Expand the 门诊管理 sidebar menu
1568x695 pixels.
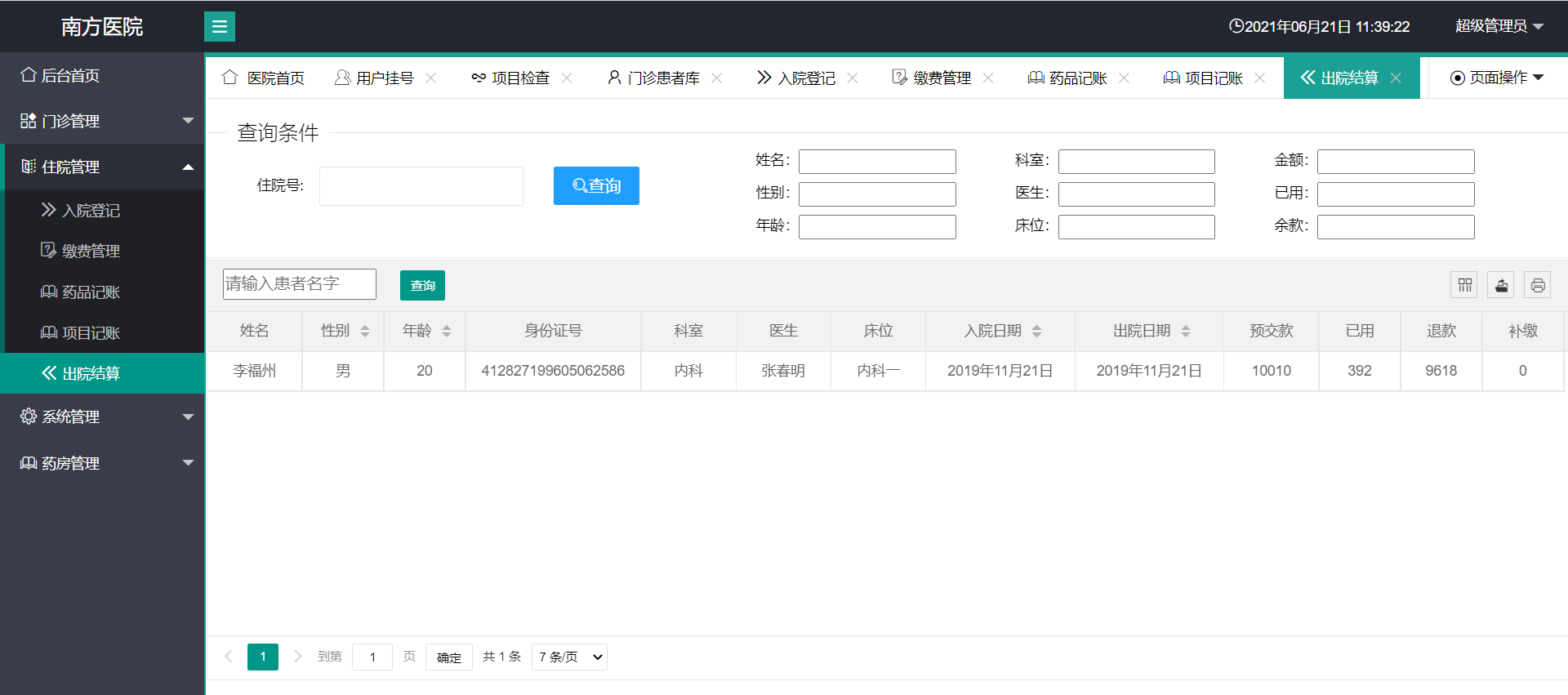click(x=102, y=121)
